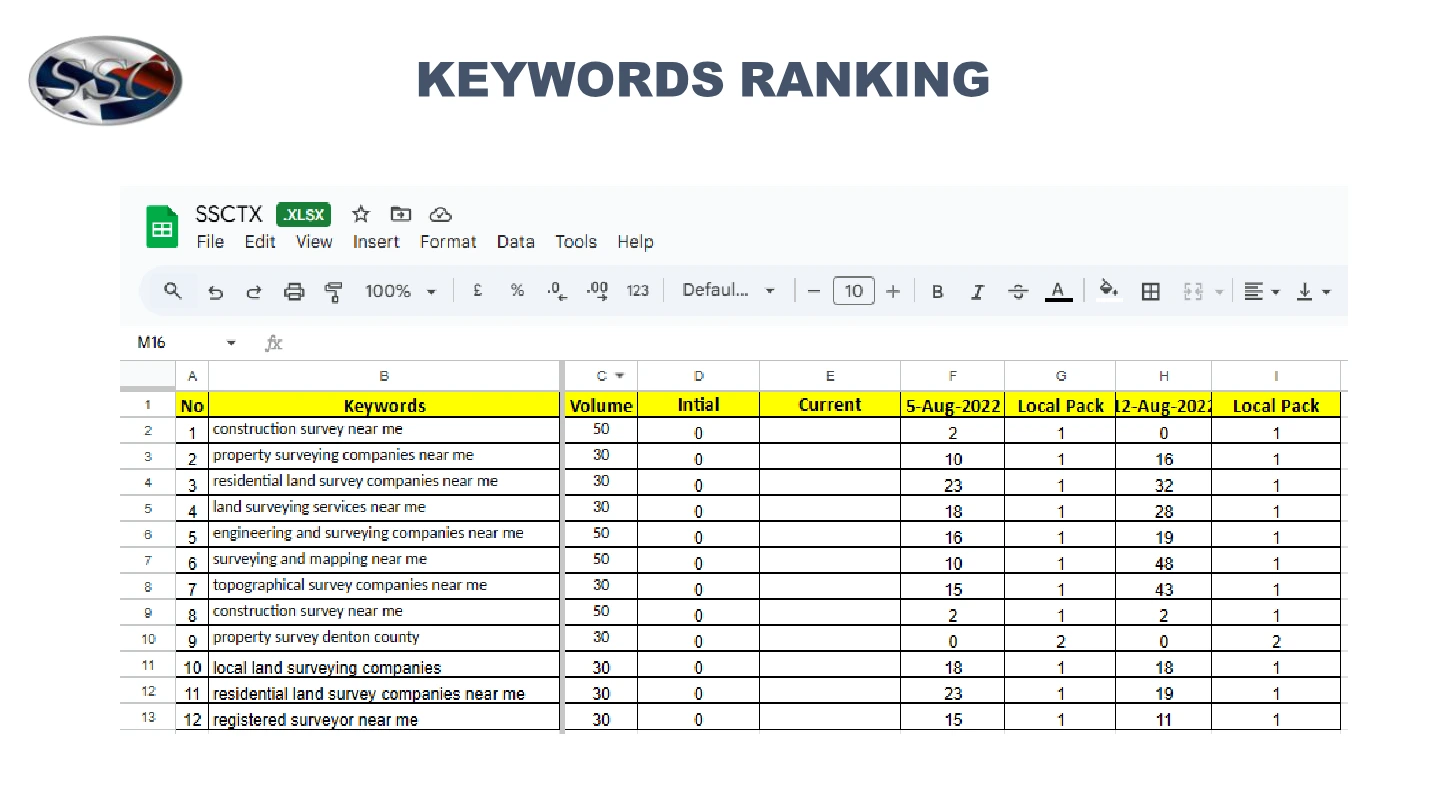Open the borders tool
The height and width of the screenshot is (810, 1440).
pyautogui.click(x=1151, y=292)
